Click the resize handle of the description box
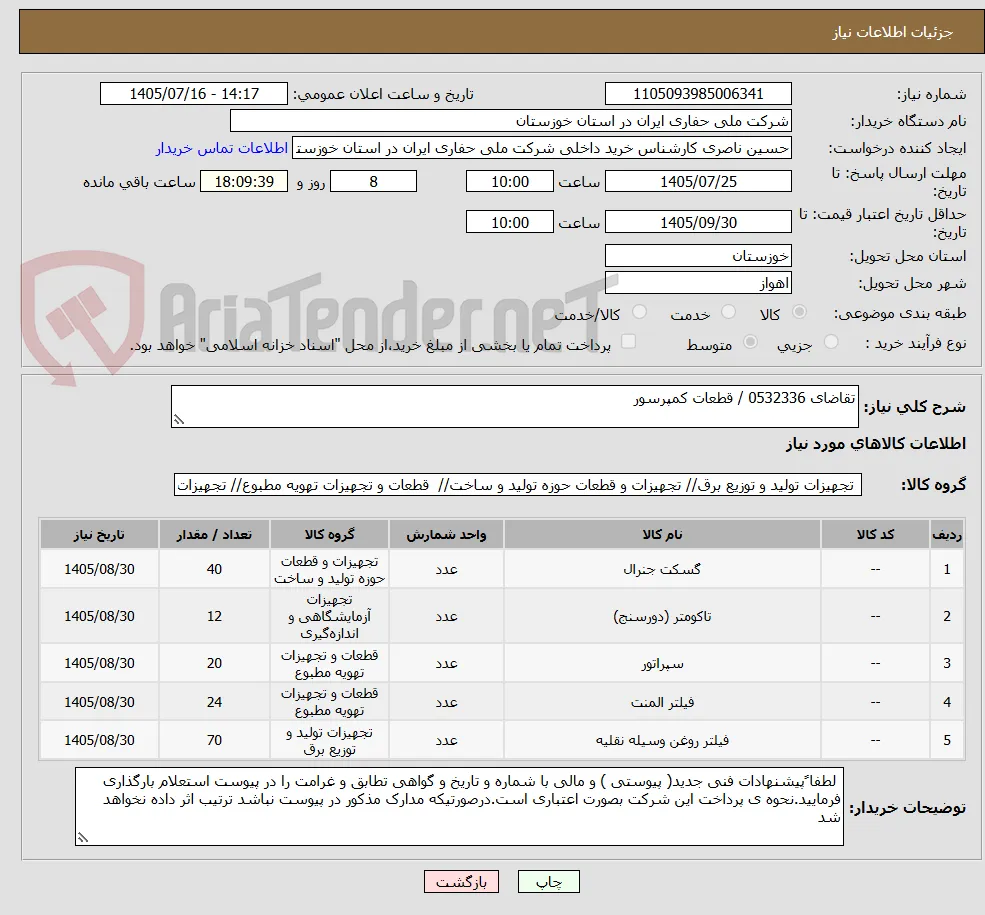The width and height of the screenshot is (985, 915). pyautogui.click(x=178, y=420)
